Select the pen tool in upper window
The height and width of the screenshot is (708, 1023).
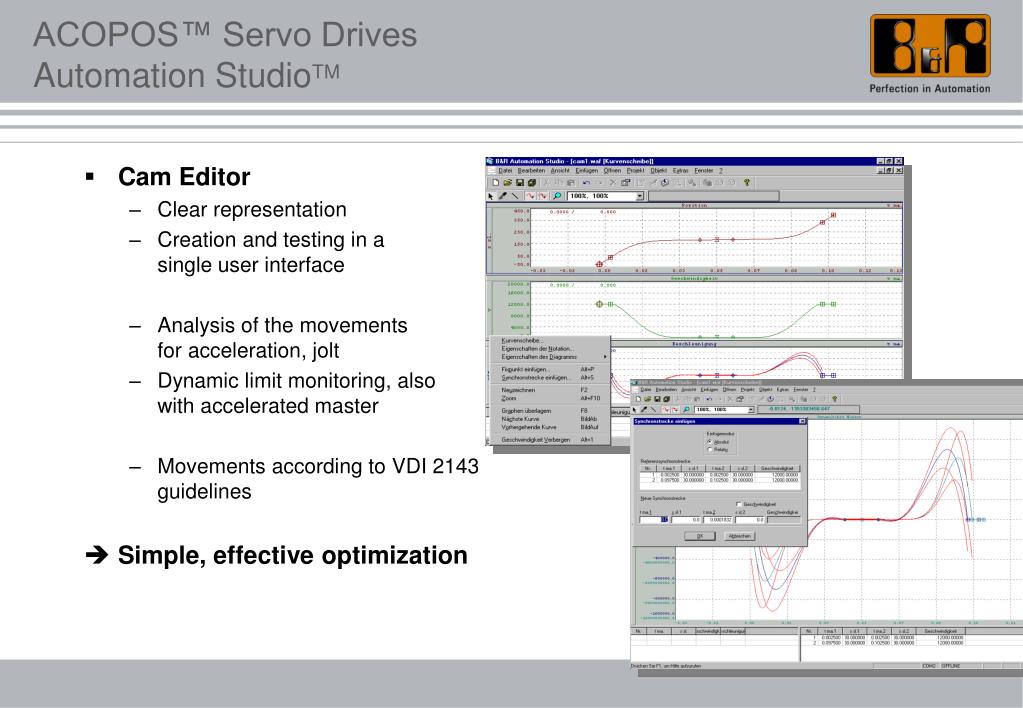tap(503, 196)
